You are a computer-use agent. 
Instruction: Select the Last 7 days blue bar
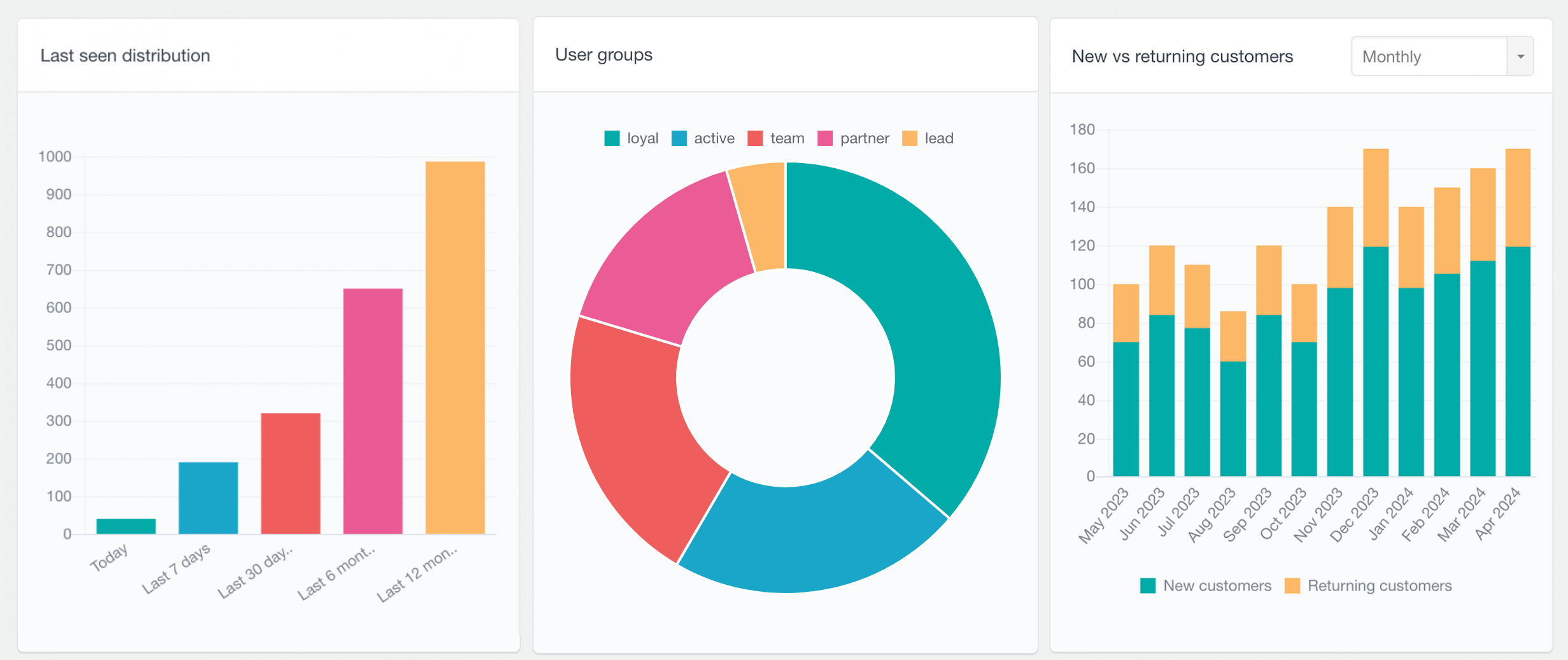click(x=208, y=498)
